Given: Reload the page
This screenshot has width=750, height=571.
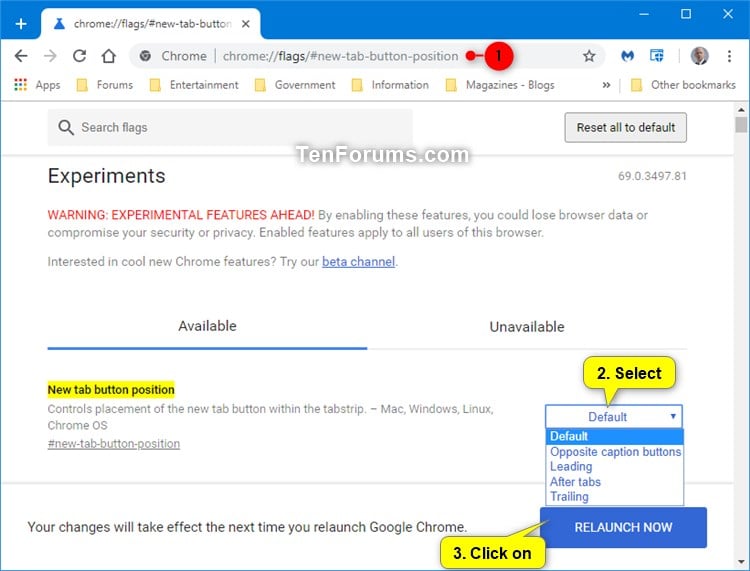Looking at the screenshot, I should pos(79,56).
